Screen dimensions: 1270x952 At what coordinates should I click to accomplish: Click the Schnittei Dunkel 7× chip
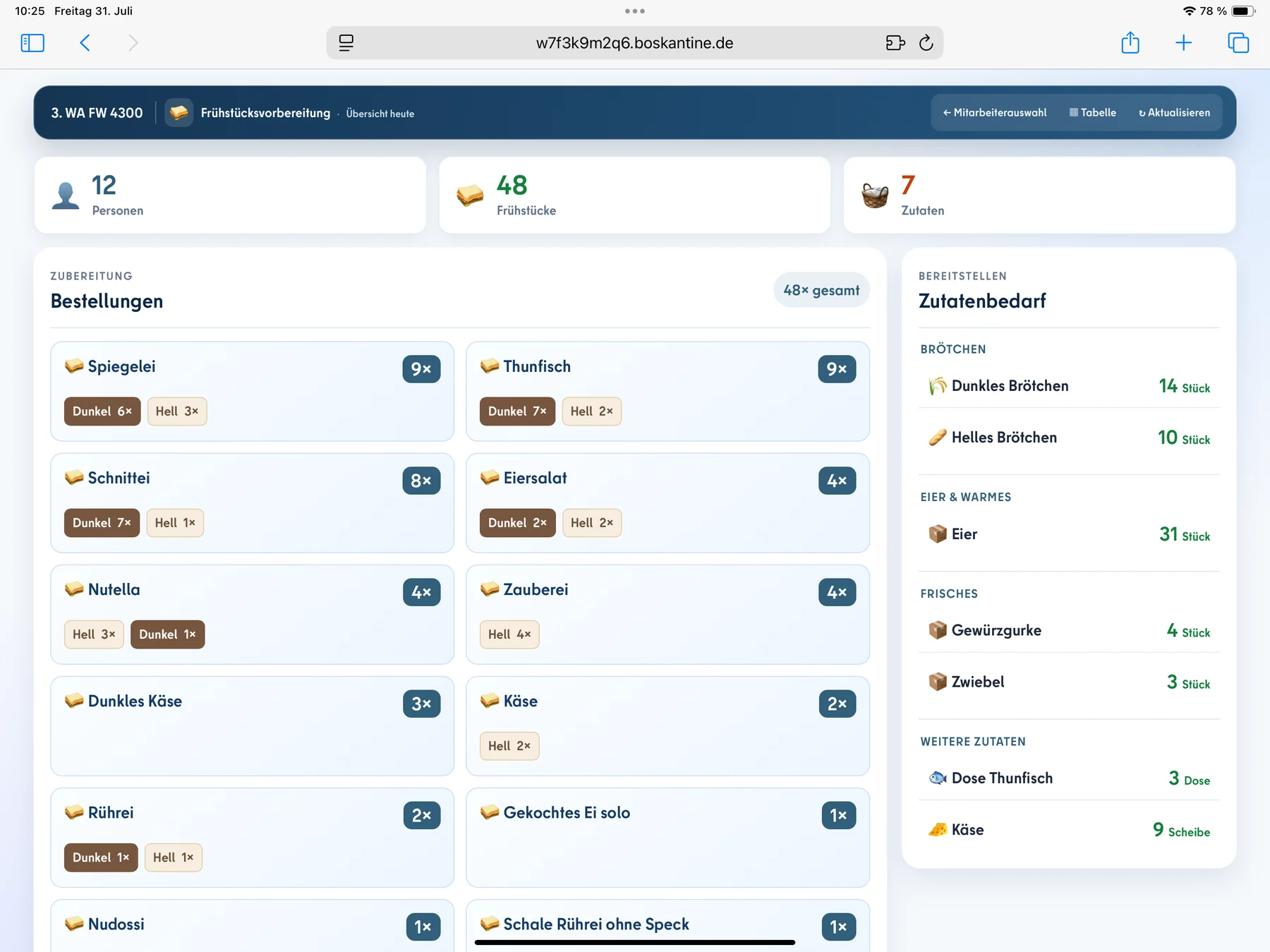coord(102,523)
